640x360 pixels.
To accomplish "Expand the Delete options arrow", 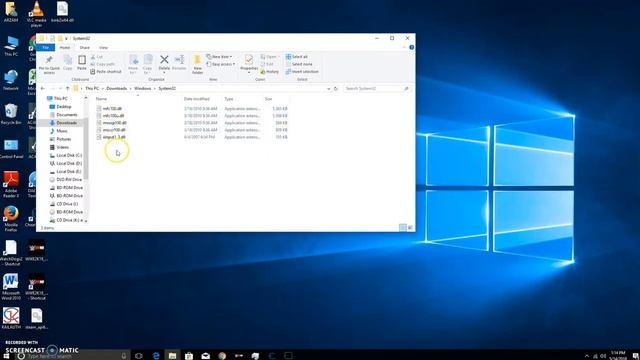I will tap(164, 73).
